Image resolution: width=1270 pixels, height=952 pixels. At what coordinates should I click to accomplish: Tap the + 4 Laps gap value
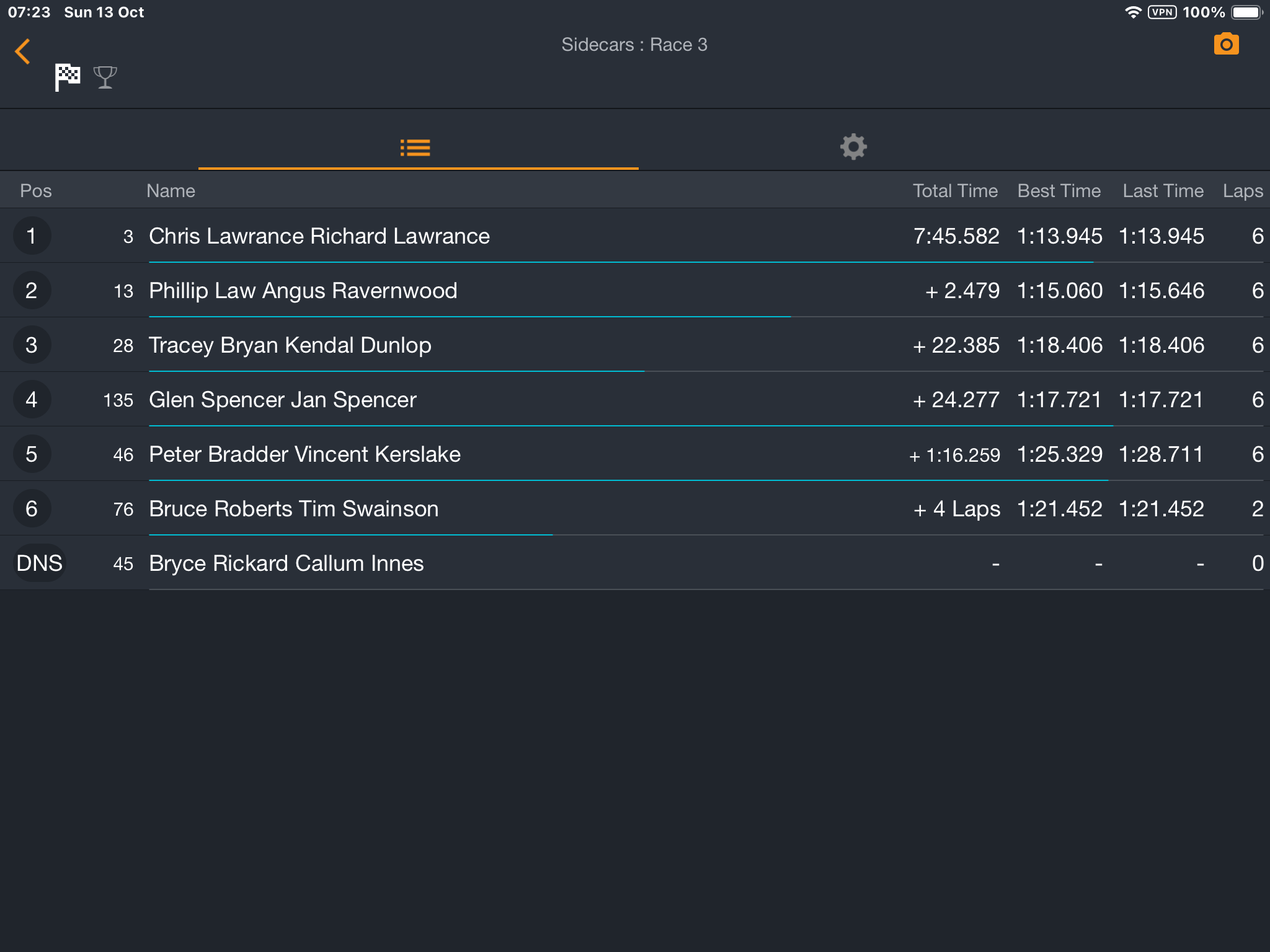coord(957,509)
